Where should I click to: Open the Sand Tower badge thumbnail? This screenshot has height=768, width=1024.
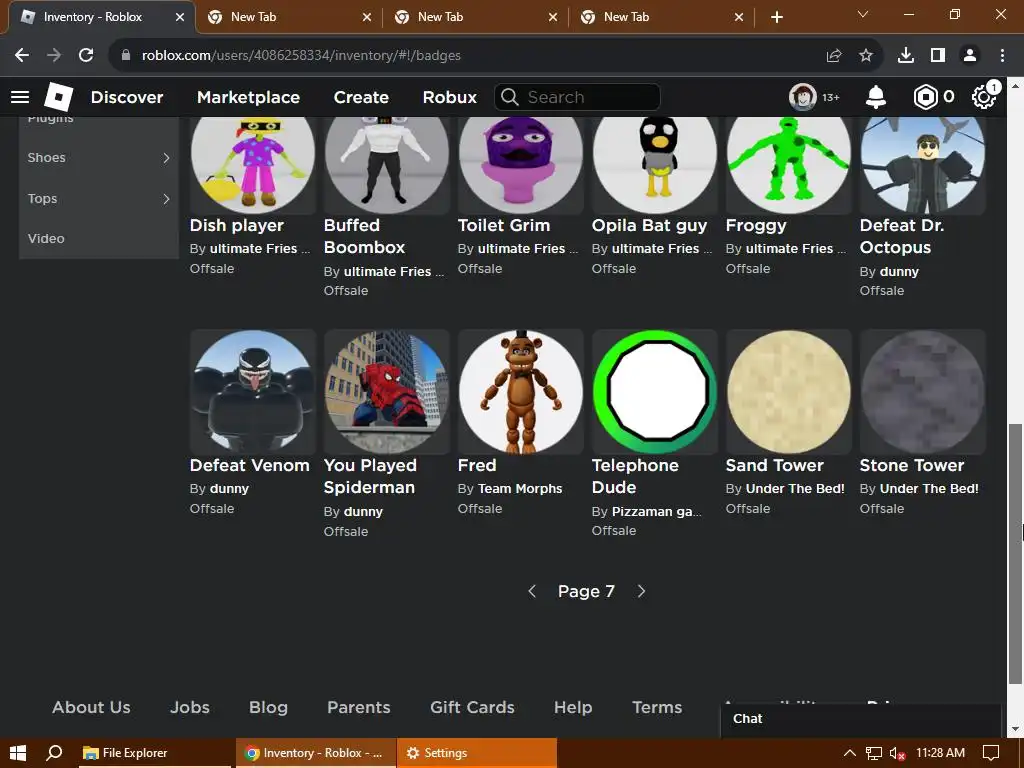pyautogui.click(x=789, y=392)
